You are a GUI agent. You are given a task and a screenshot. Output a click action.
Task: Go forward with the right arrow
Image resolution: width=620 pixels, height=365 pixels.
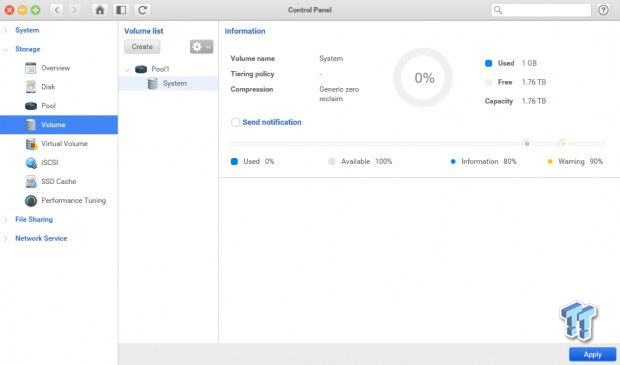coord(74,10)
